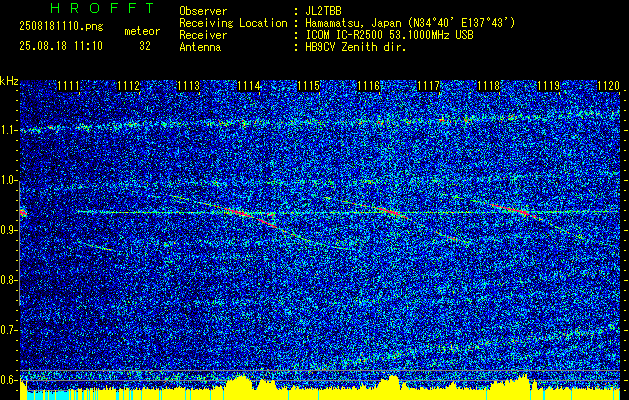The image size is (629, 400).
Task: Click the 1114 time marker
Action: pos(249,85)
